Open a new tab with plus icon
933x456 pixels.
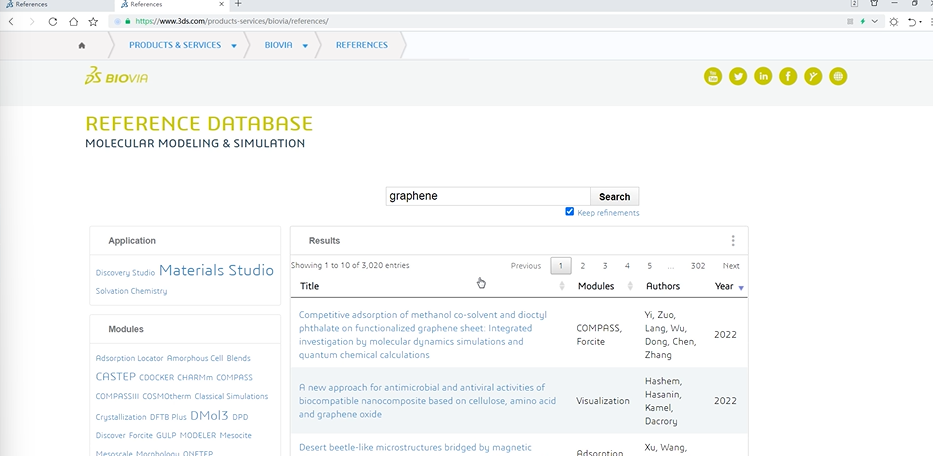click(x=238, y=4)
